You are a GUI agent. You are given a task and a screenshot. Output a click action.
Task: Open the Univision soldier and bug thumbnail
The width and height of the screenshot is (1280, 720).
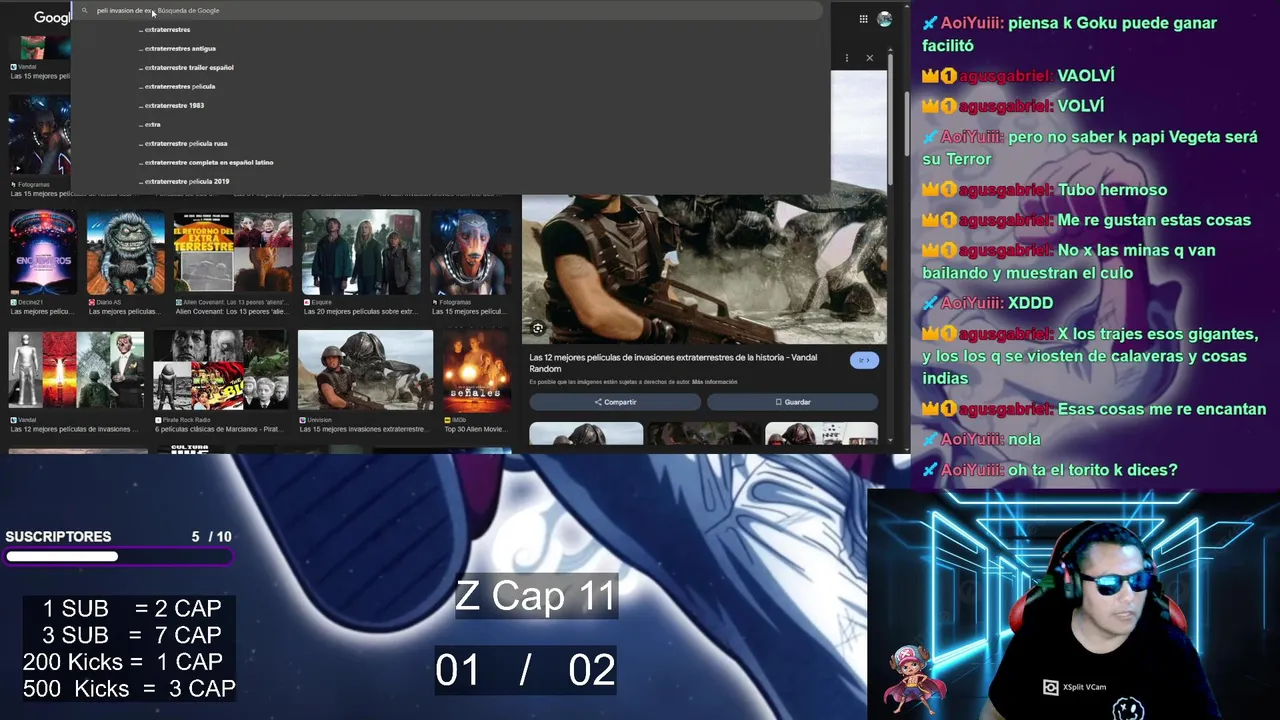point(366,370)
